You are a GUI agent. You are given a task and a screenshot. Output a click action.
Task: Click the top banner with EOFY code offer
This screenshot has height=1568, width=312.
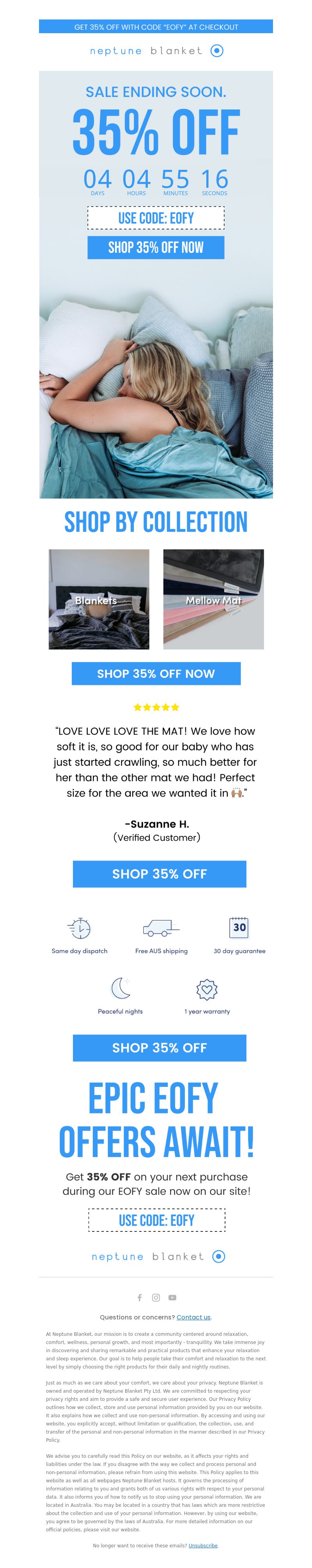pyautogui.click(x=156, y=27)
